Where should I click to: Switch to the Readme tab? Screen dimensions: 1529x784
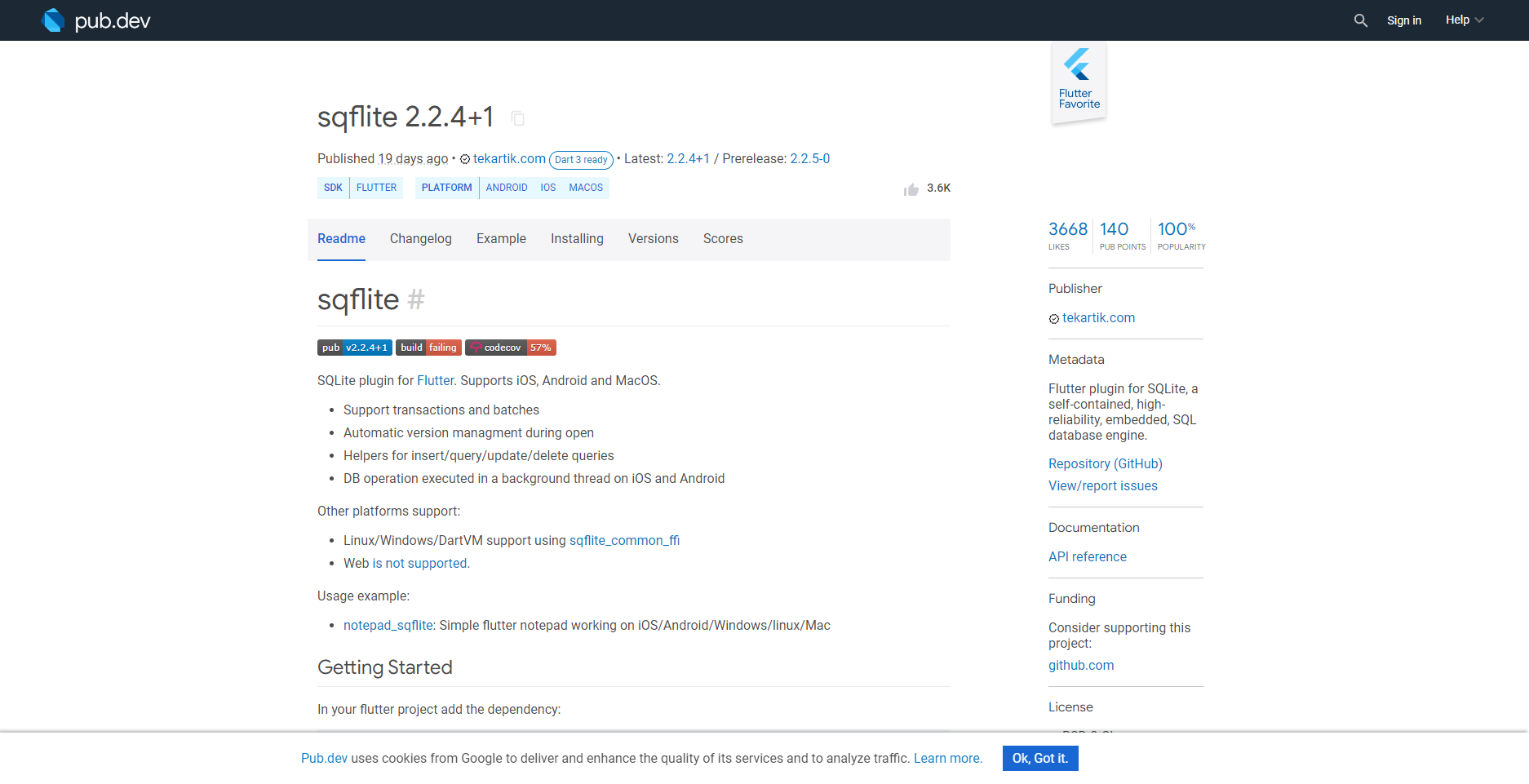(341, 239)
